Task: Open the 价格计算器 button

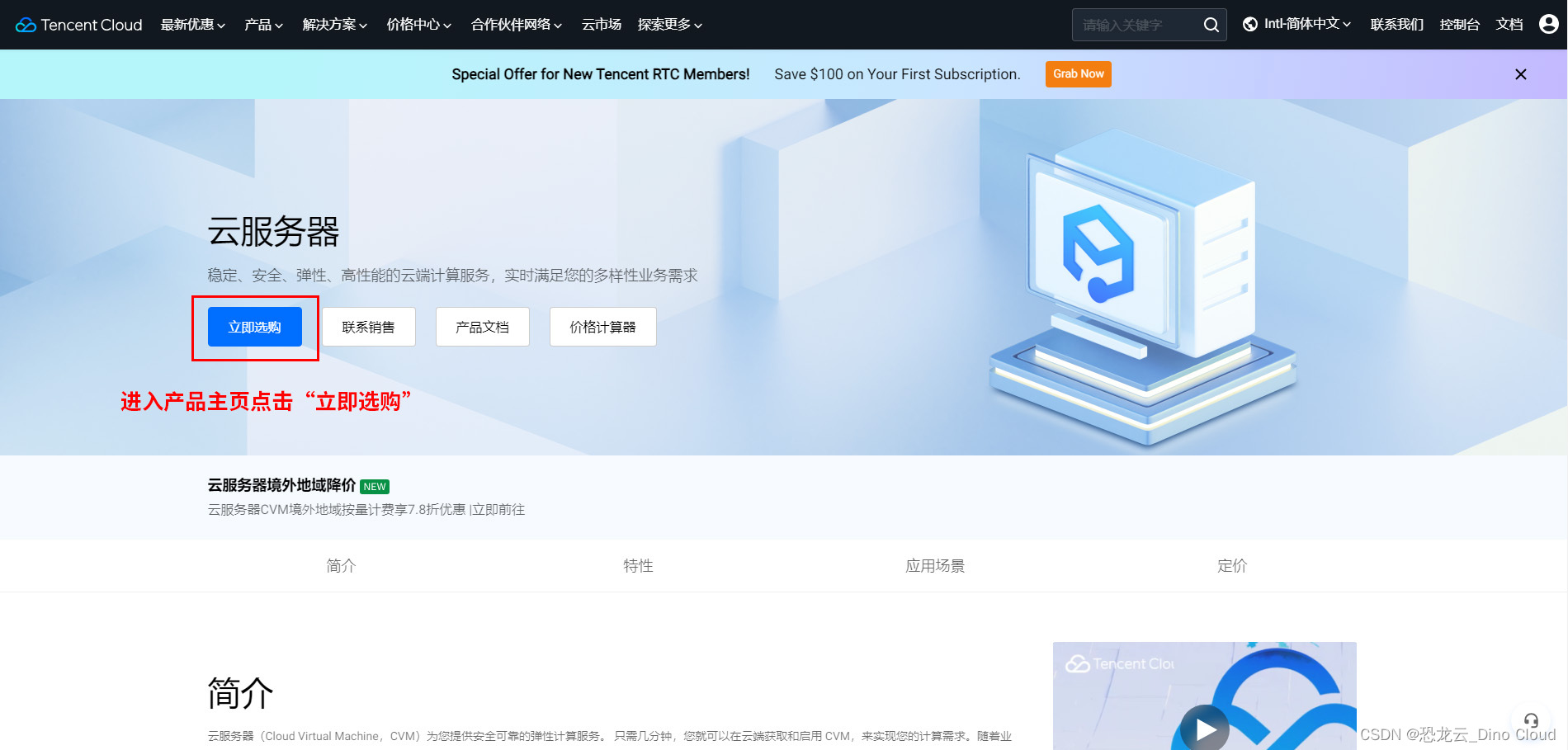Action: pyautogui.click(x=603, y=327)
